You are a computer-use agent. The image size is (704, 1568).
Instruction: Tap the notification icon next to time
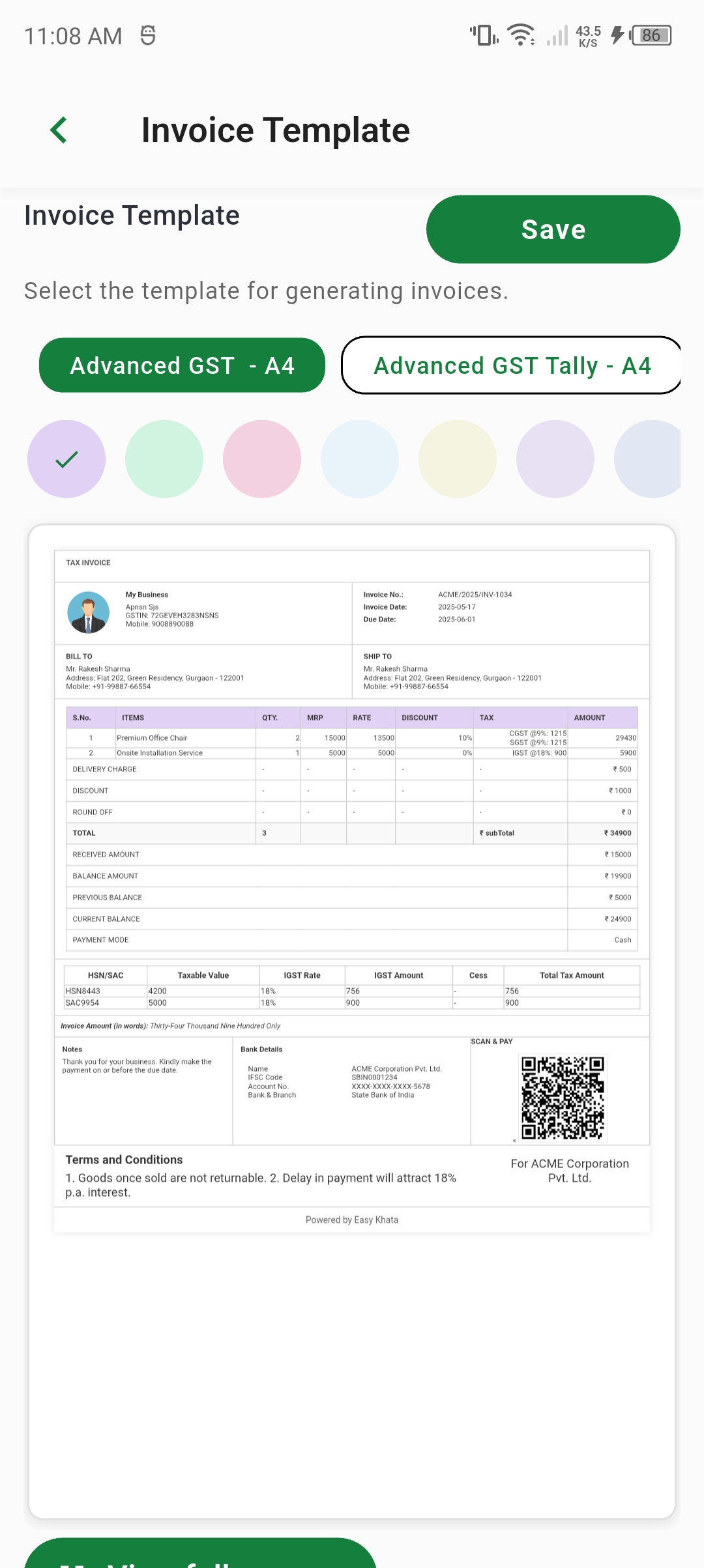point(148,35)
